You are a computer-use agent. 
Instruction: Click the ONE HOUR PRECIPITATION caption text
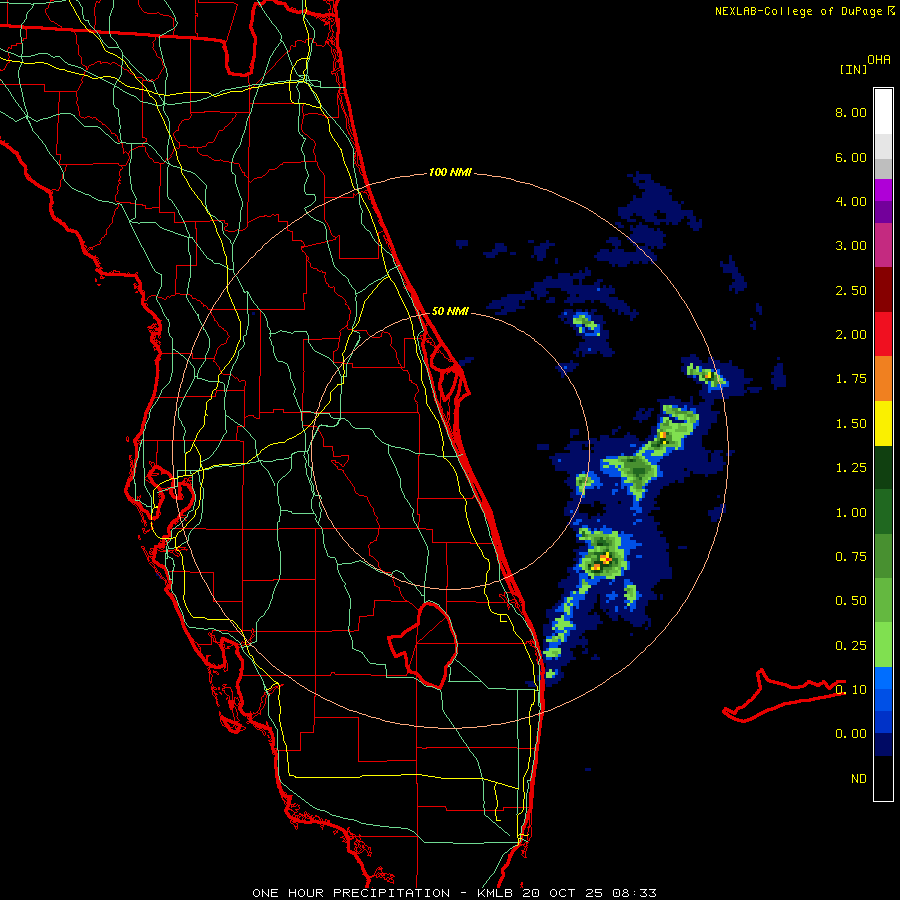coord(351,893)
